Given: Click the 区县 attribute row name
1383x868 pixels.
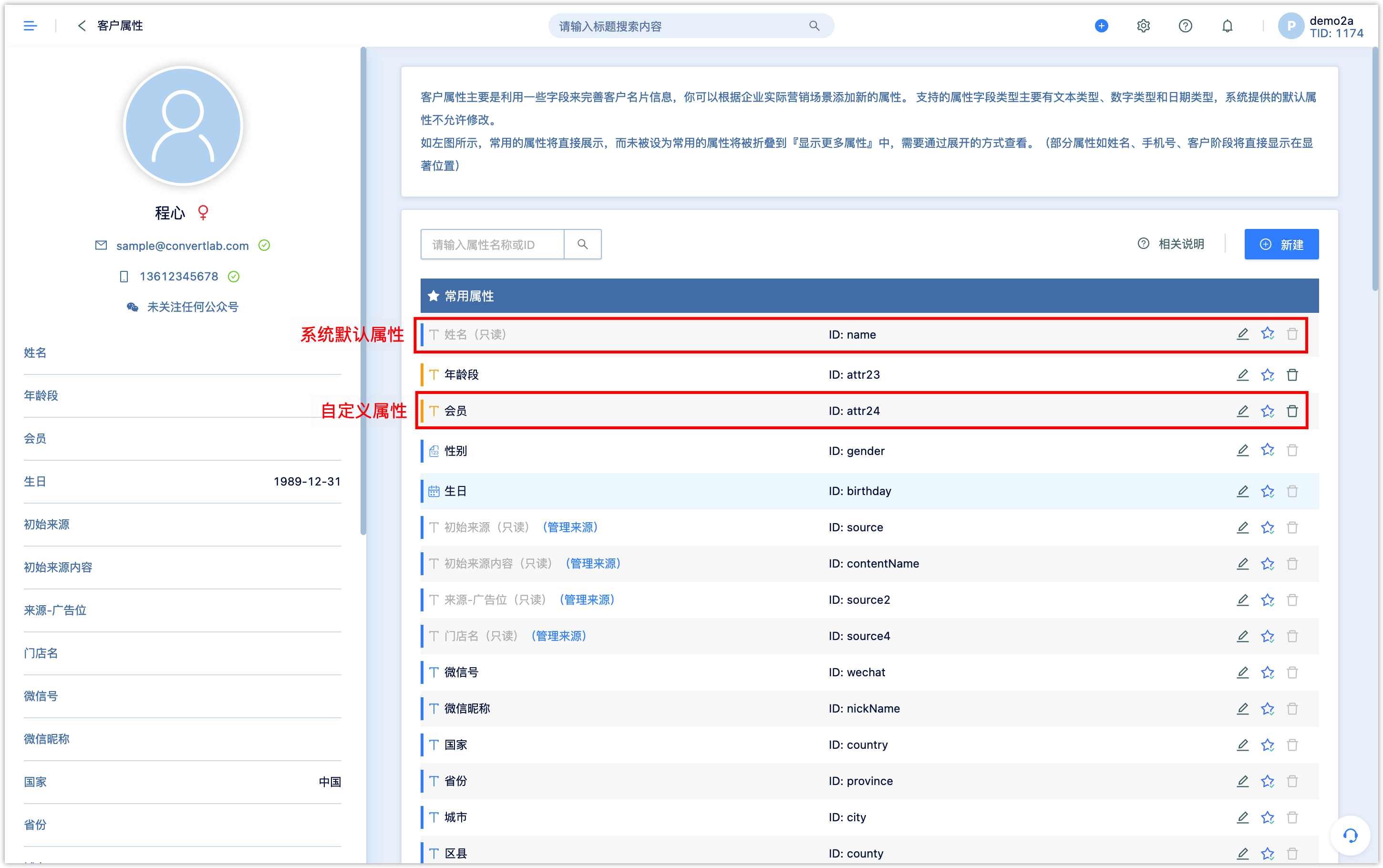Looking at the screenshot, I should (x=455, y=854).
